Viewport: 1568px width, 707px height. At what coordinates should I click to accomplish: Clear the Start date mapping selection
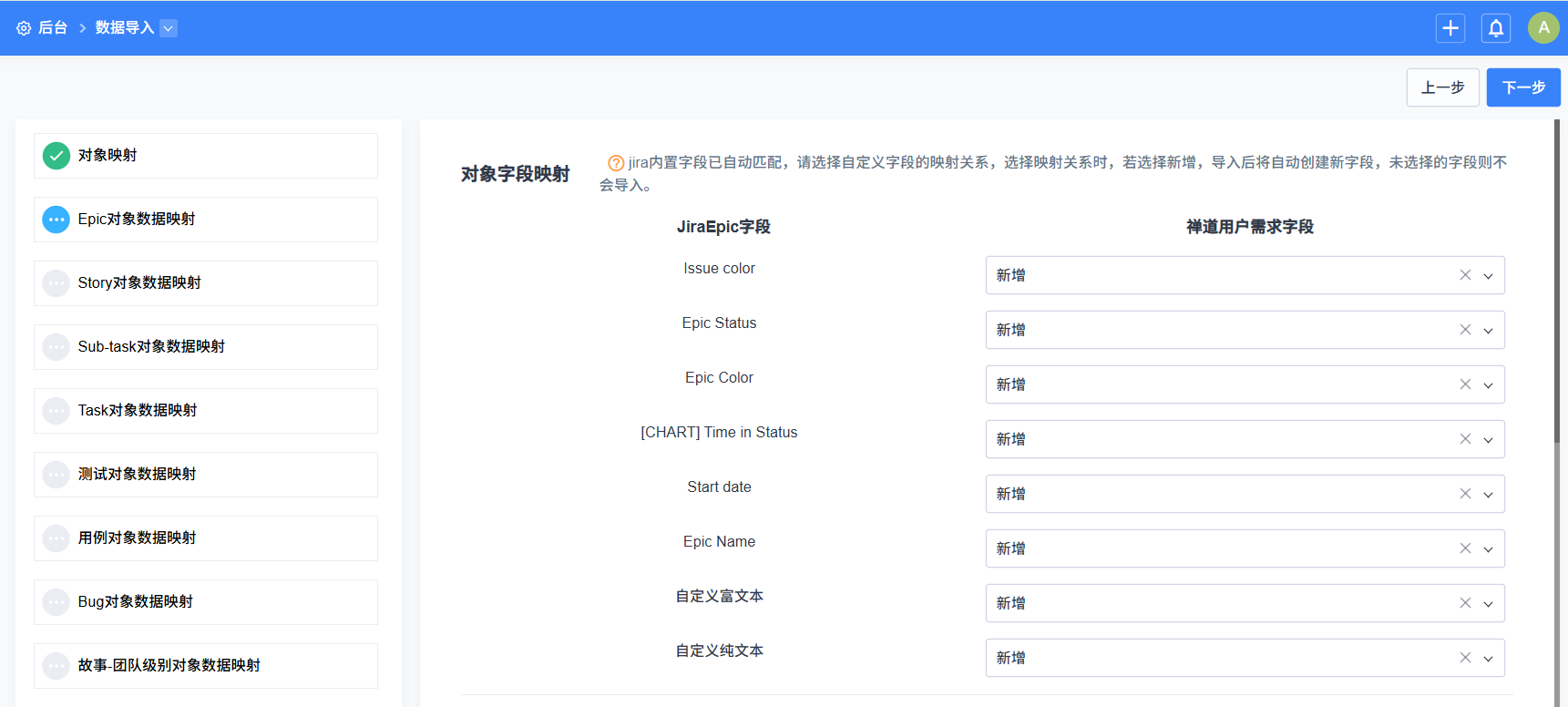point(1465,494)
